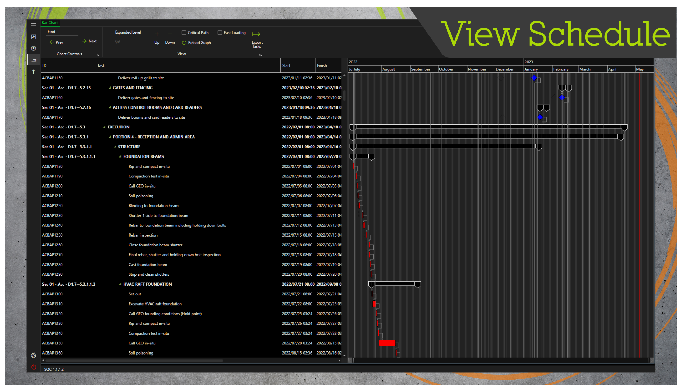Click the RAFT FOUNDATION summary bar in the Gantt chart
The height and width of the screenshot is (390, 680).
(x=394, y=284)
